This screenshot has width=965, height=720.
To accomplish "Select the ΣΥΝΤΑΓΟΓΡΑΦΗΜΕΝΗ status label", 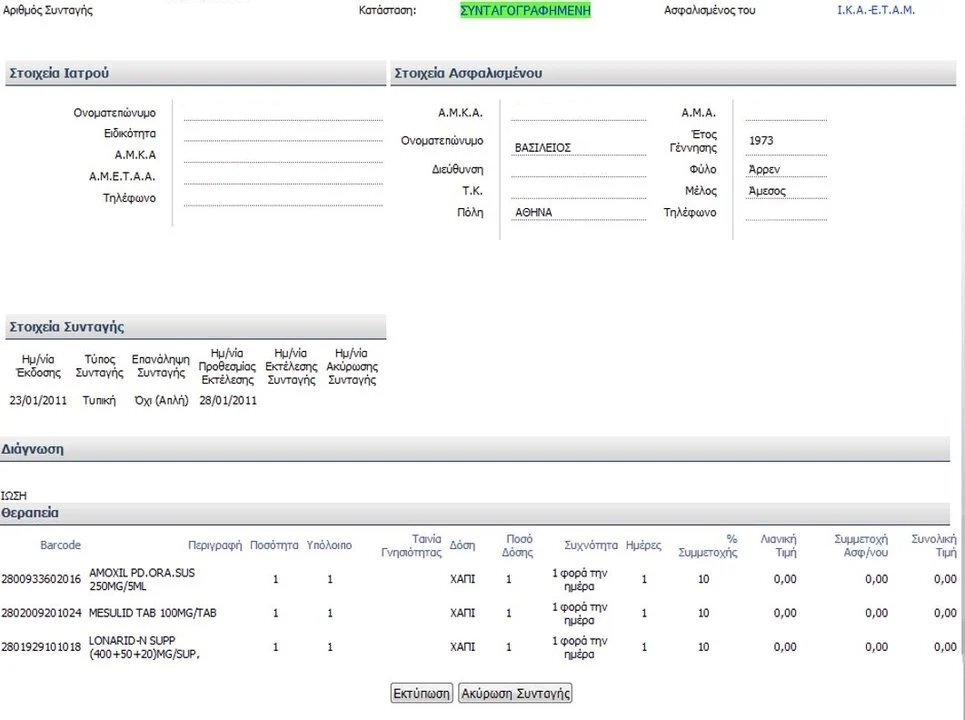I will (x=526, y=10).
